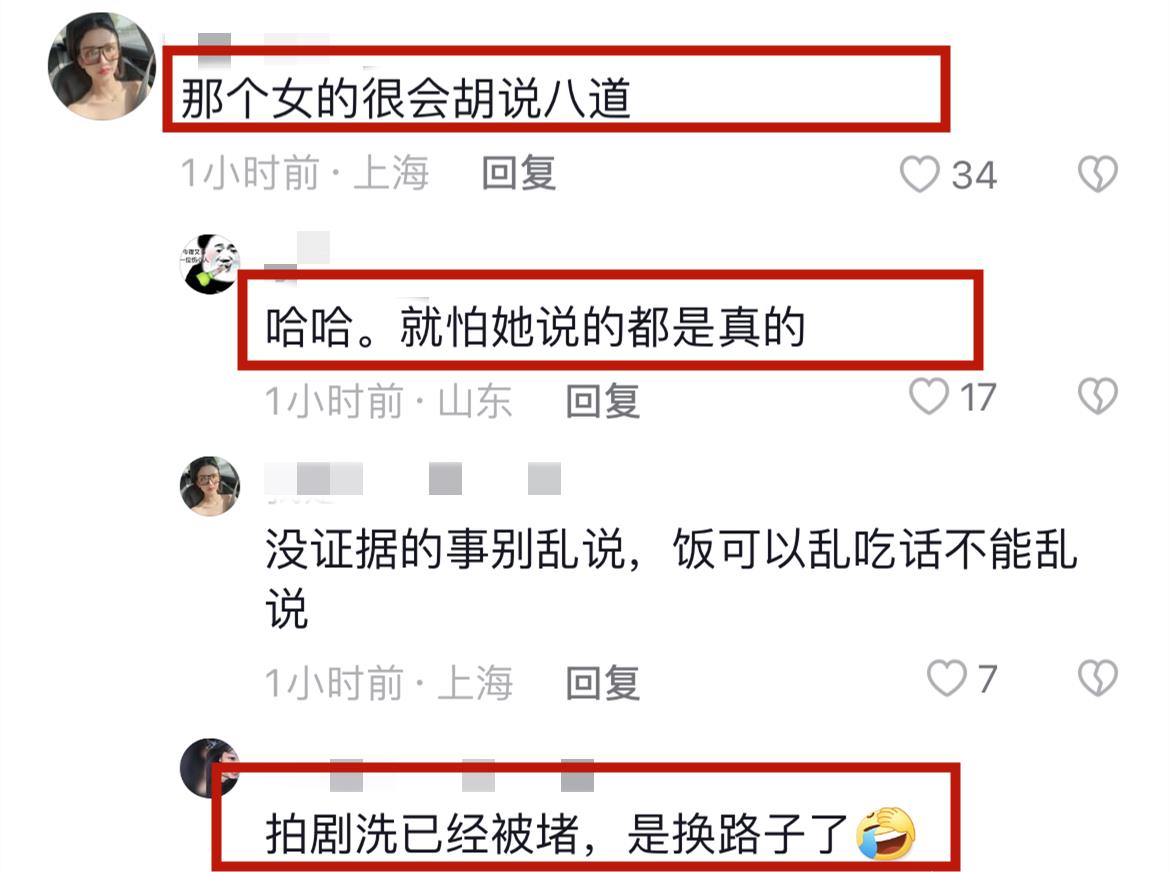The image size is (1170, 872).
Task: Select comment text '哈哈。就怕她说的都是真的'
Action: point(536,327)
